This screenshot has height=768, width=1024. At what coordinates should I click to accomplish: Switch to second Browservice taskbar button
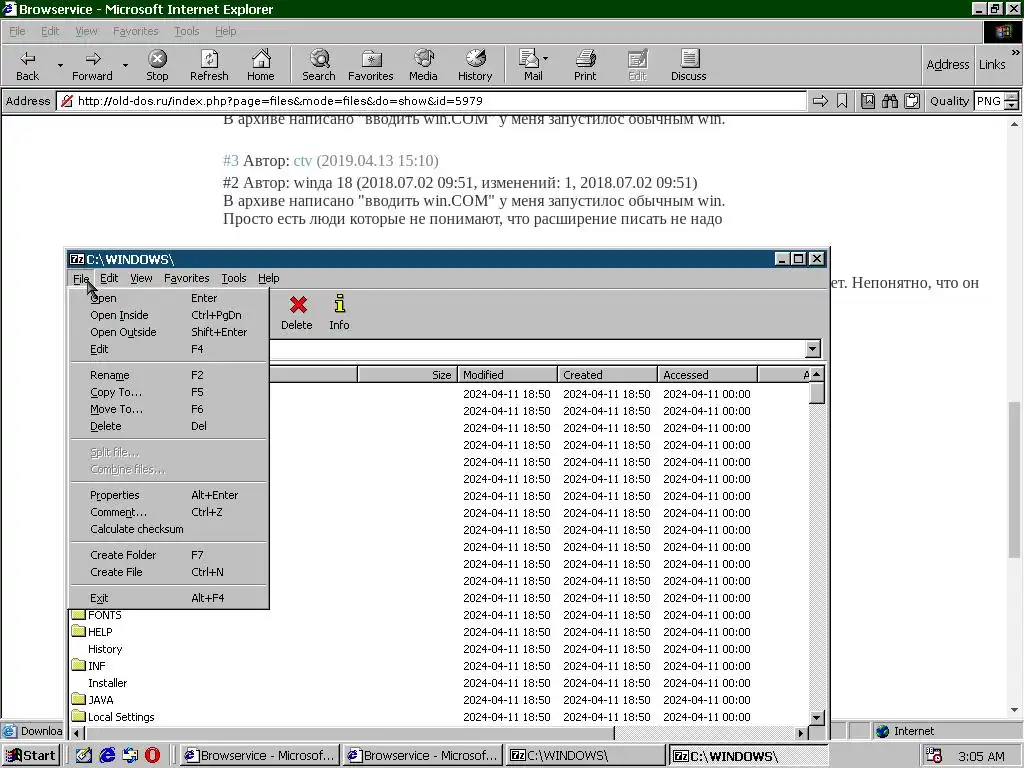click(423, 756)
